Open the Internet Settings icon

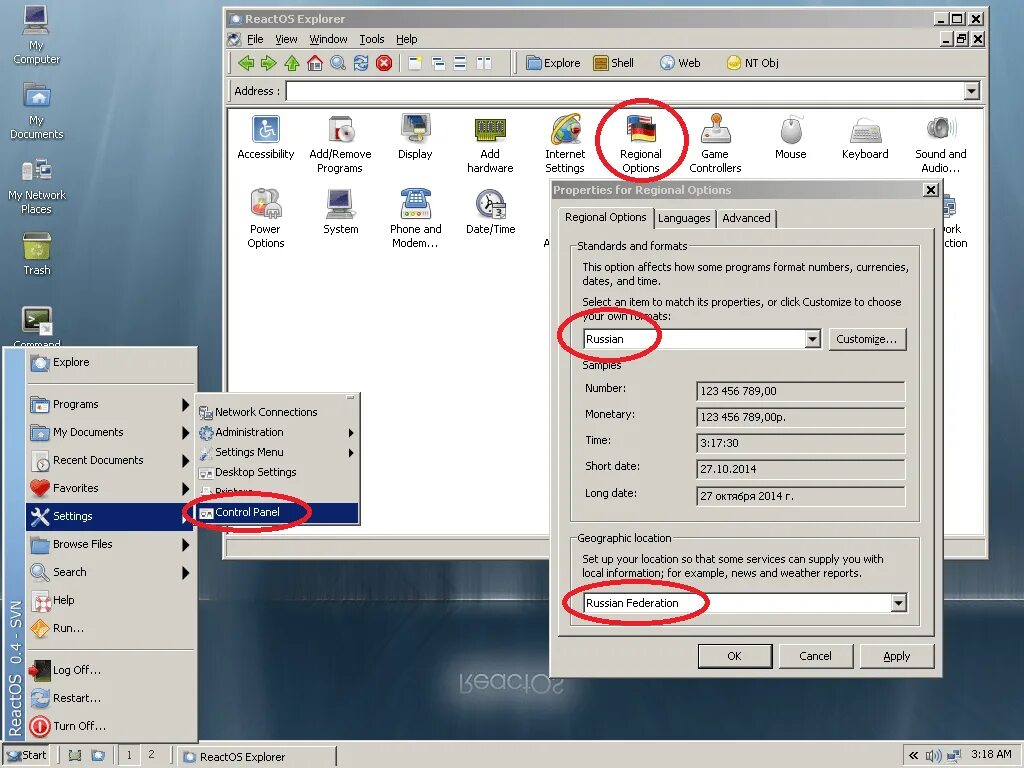(565, 144)
